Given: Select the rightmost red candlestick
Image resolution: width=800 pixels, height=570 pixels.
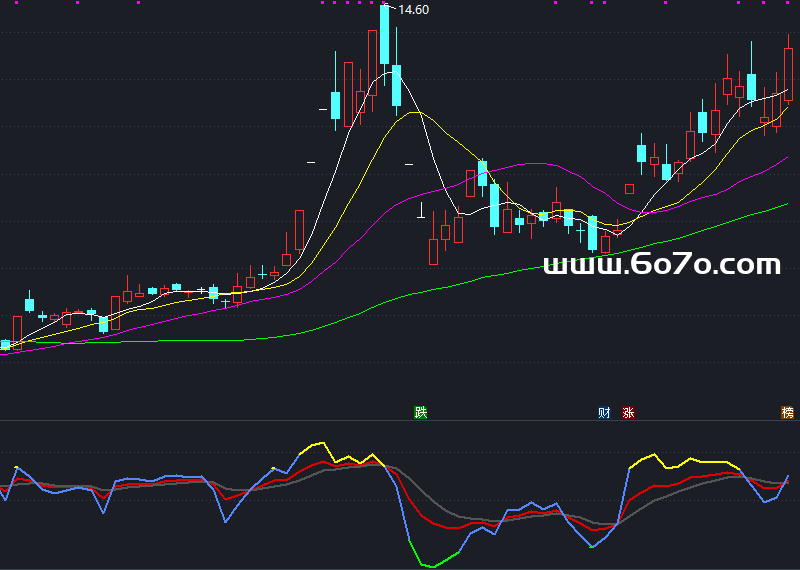Looking at the screenshot, I should click(x=788, y=68).
